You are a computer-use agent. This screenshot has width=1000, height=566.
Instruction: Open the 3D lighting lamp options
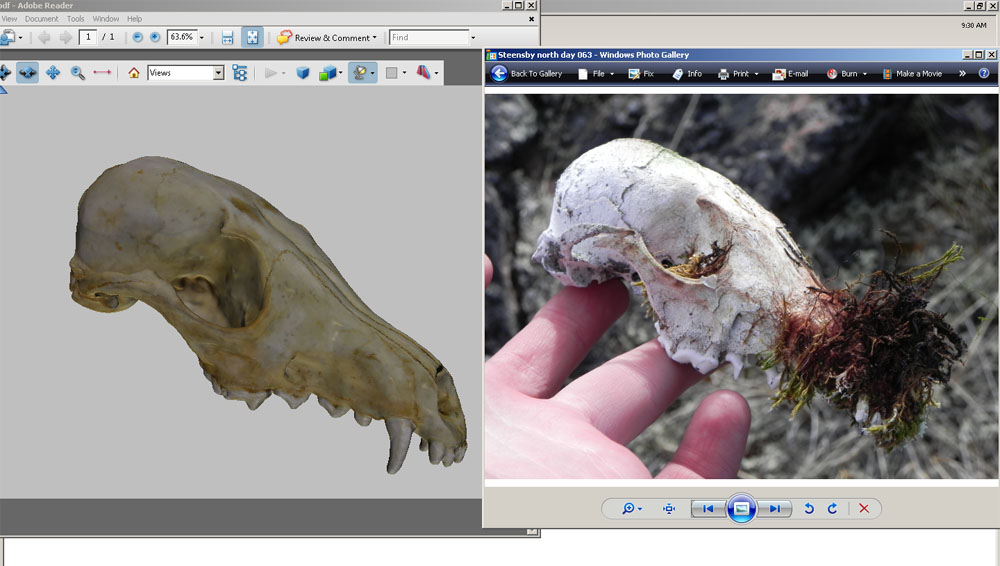point(363,73)
